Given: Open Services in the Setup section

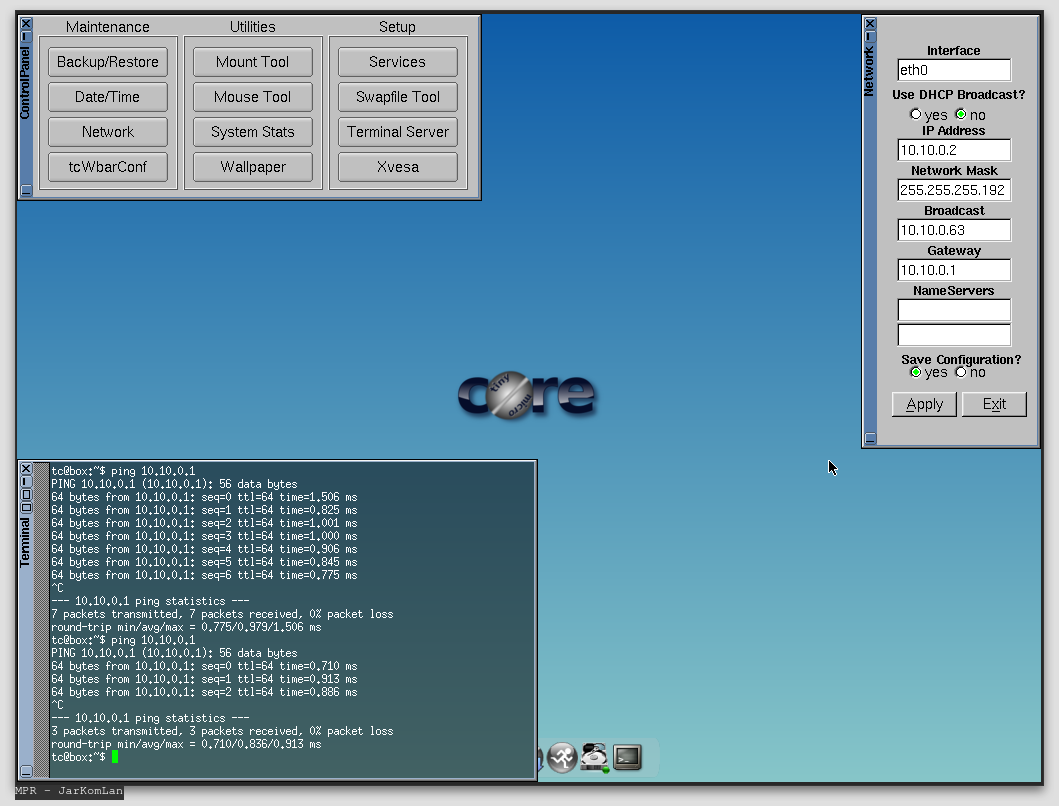Looking at the screenshot, I should coord(398,62).
